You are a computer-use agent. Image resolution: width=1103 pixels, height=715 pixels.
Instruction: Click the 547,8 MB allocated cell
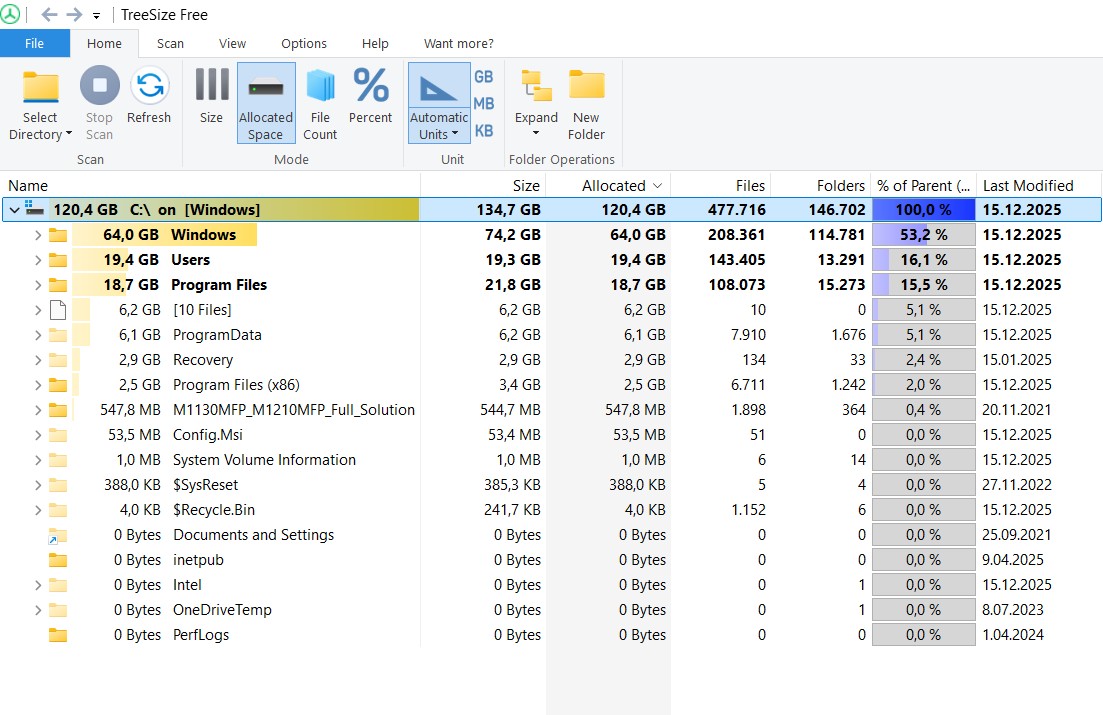pos(635,410)
